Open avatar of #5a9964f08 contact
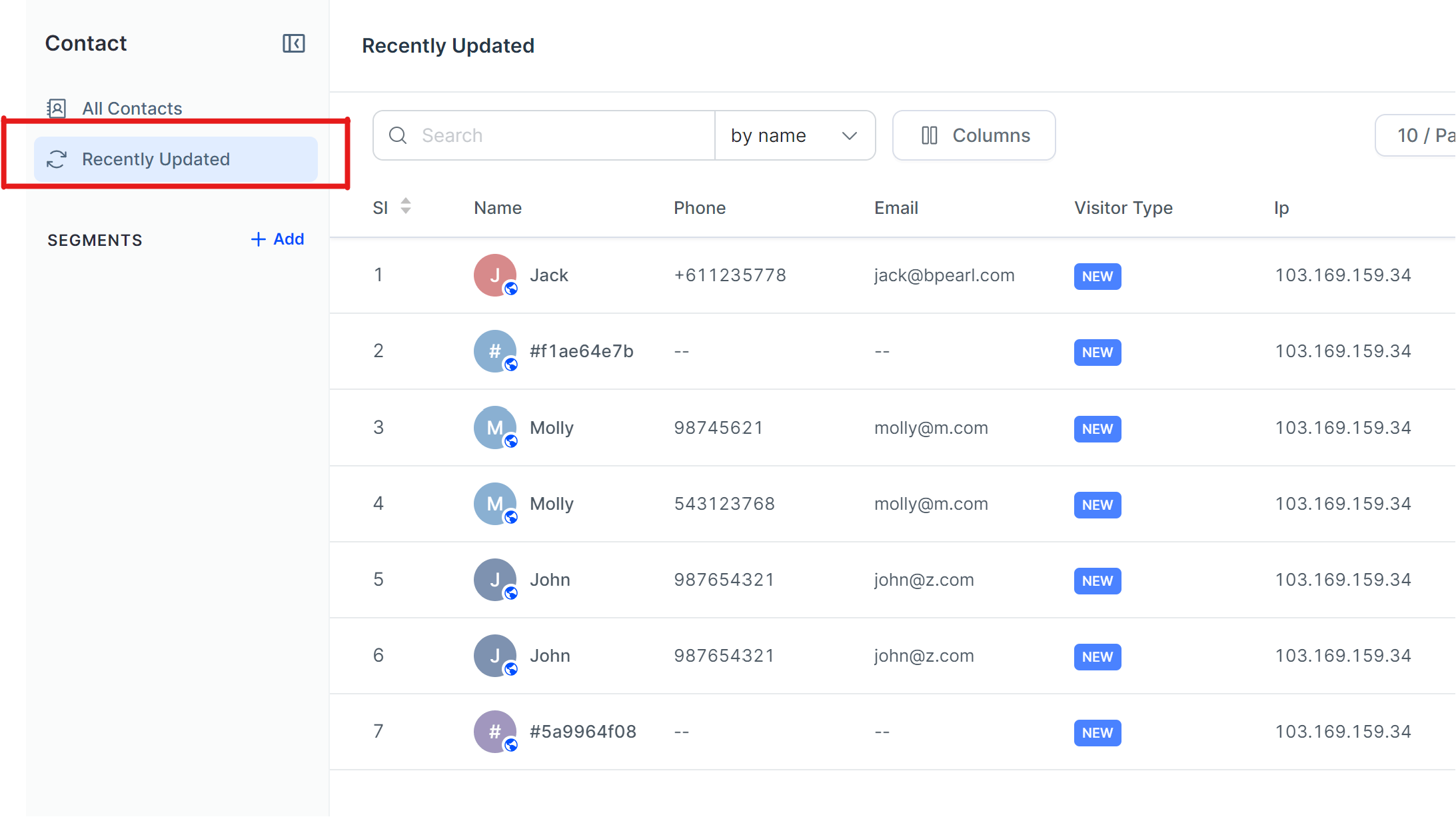The height and width of the screenshot is (817, 1456). click(495, 732)
